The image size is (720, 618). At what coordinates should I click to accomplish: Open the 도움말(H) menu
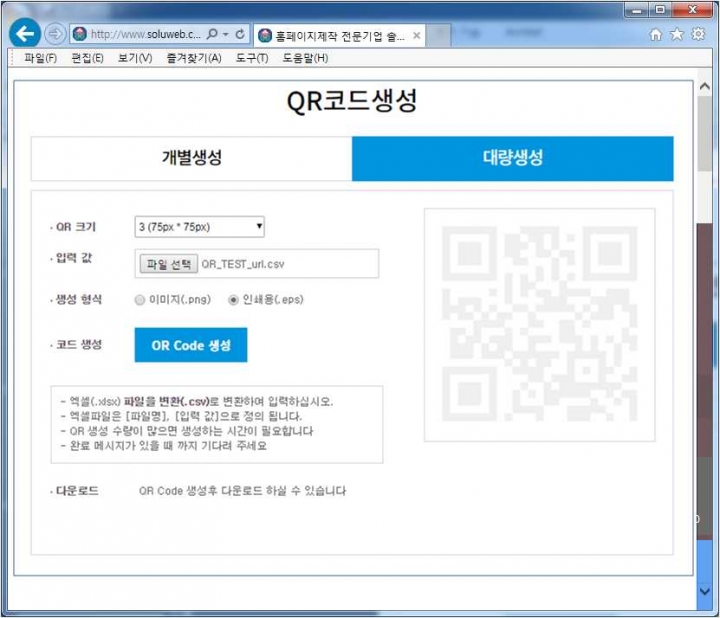(305, 58)
